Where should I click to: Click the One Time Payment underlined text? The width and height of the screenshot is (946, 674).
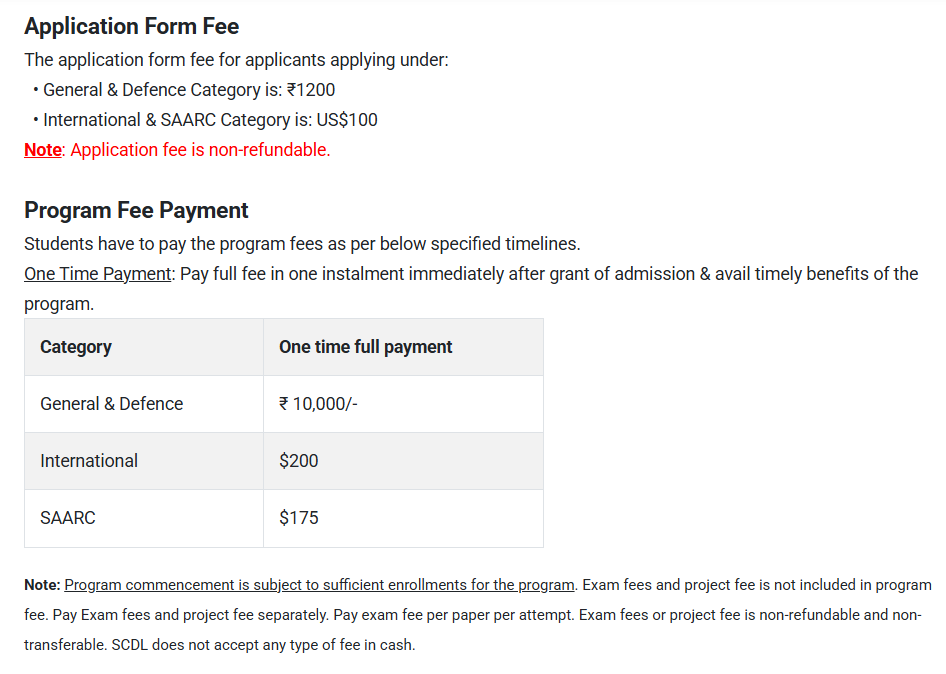pyautogui.click(x=97, y=274)
